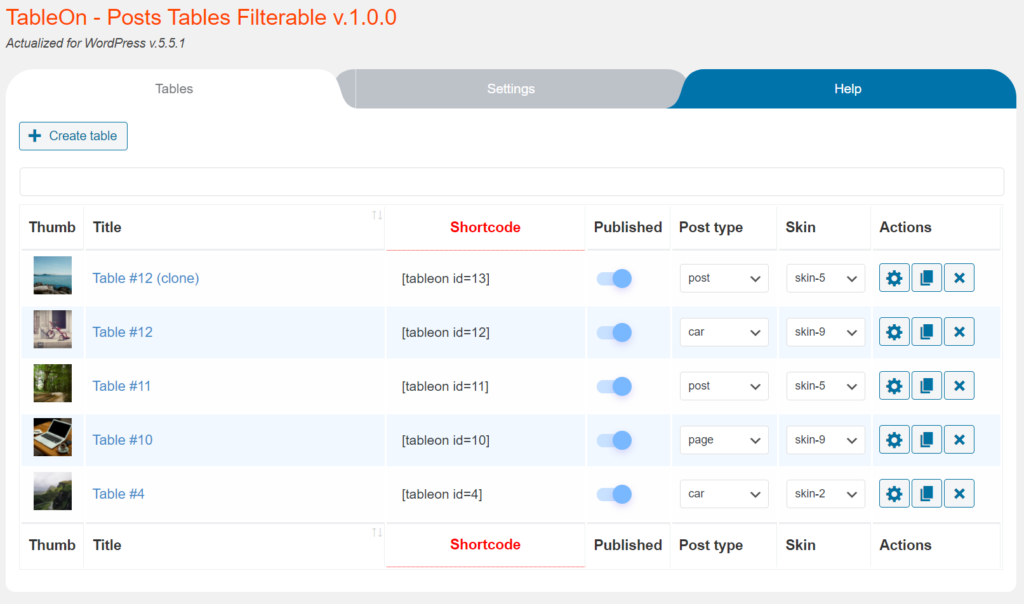Sort by Title using header sort arrows
Screen dimensions: 1024x604
pyautogui.click(x=377, y=215)
